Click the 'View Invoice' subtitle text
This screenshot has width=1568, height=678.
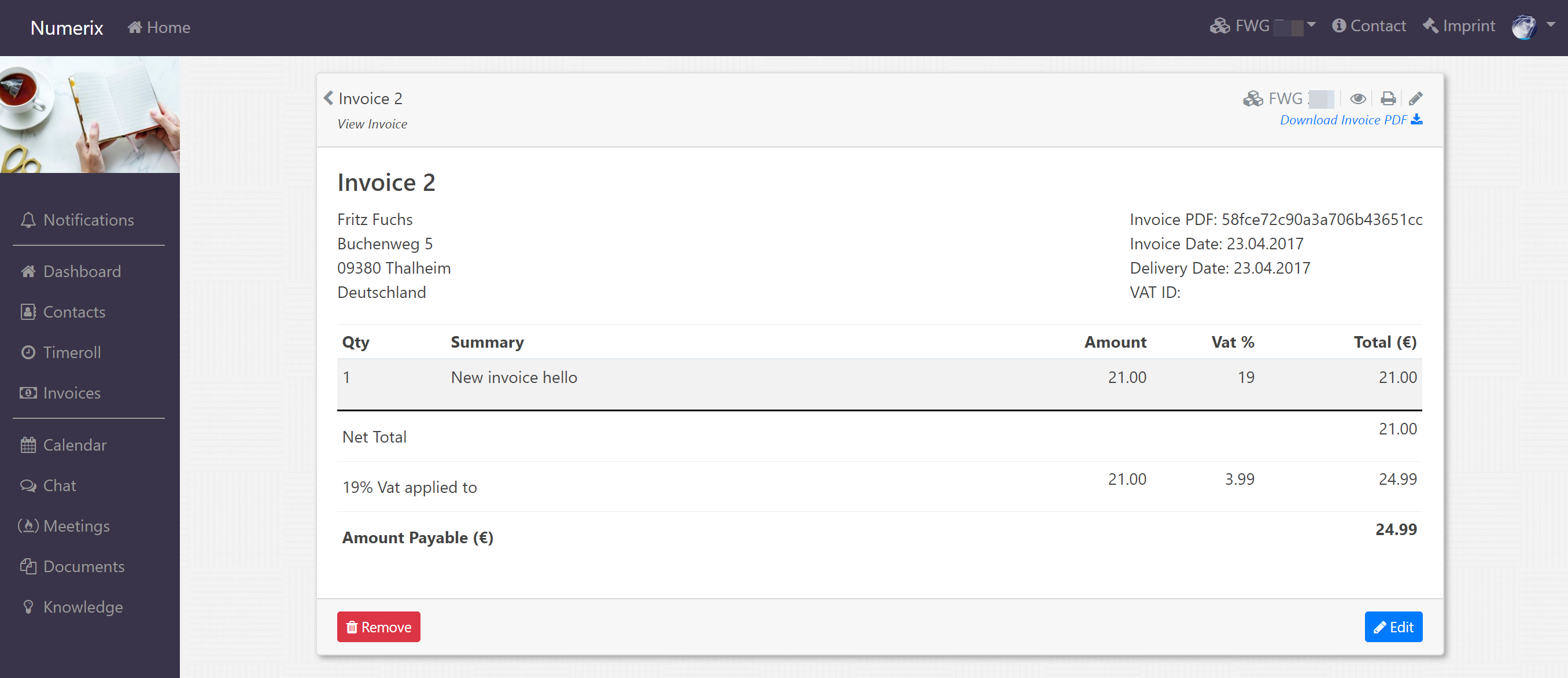click(x=372, y=124)
